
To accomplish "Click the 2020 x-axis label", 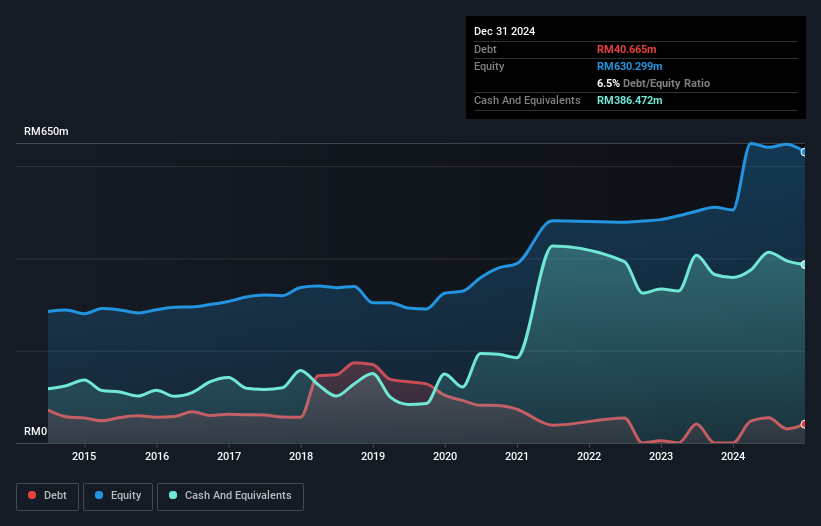I will click(x=445, y=456).
